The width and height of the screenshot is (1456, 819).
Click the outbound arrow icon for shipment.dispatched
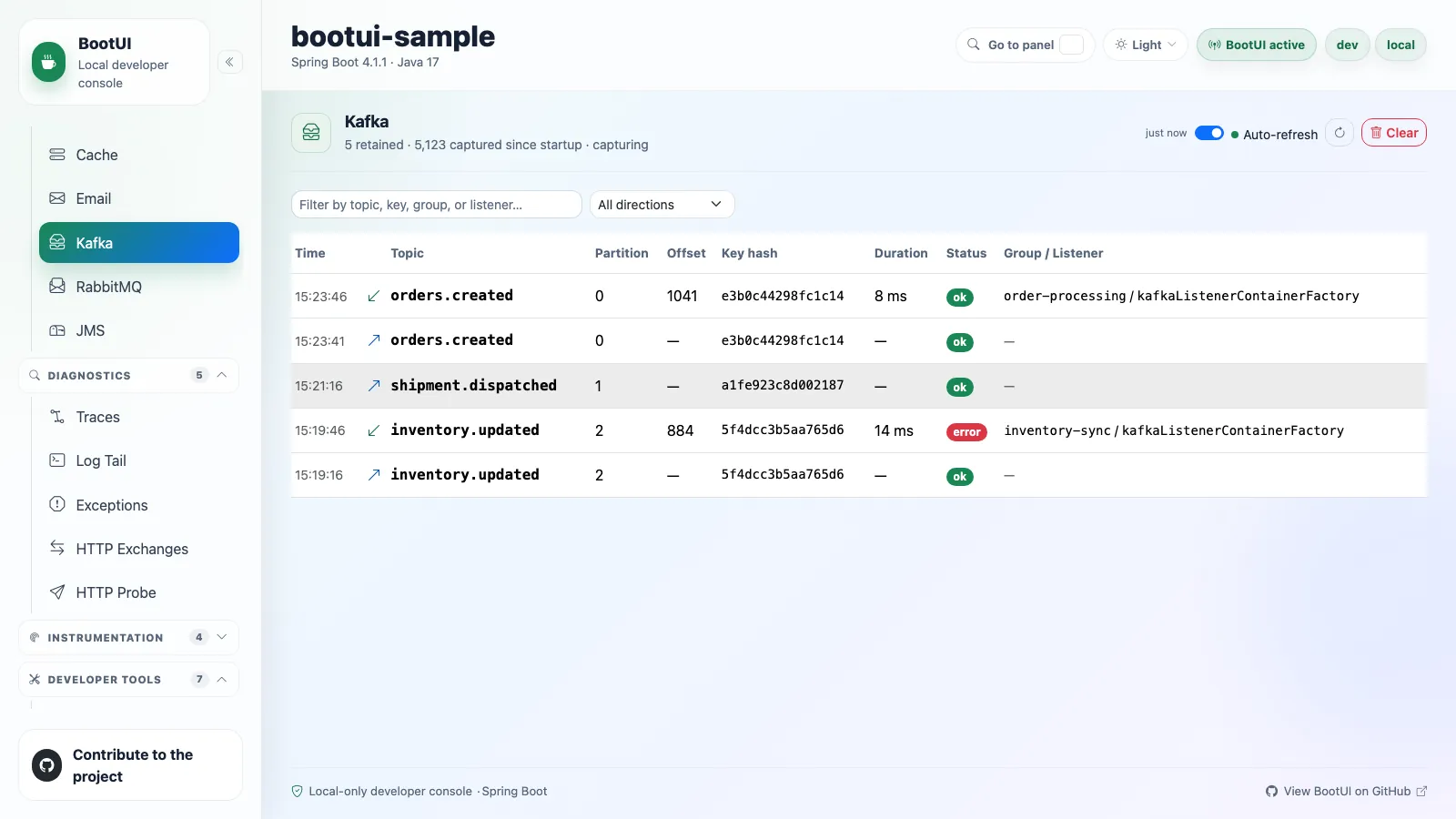tap(373, 386)
